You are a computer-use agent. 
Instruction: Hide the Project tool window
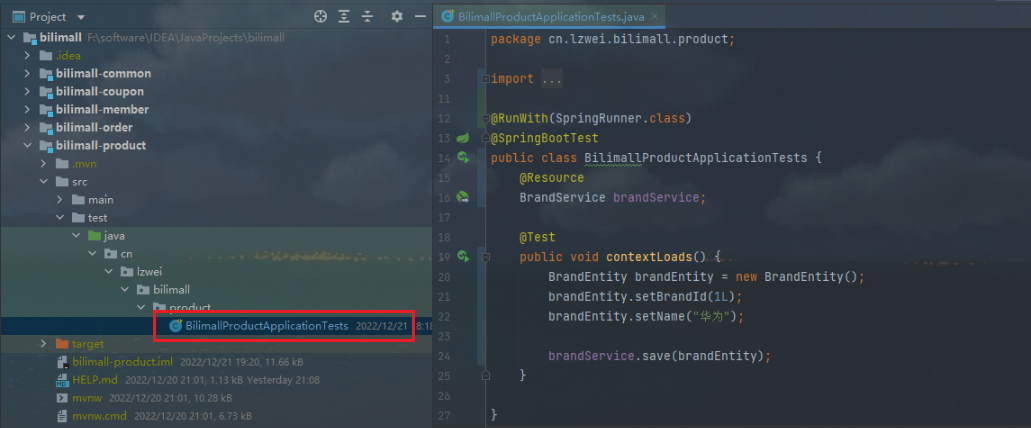pos(420,16)
